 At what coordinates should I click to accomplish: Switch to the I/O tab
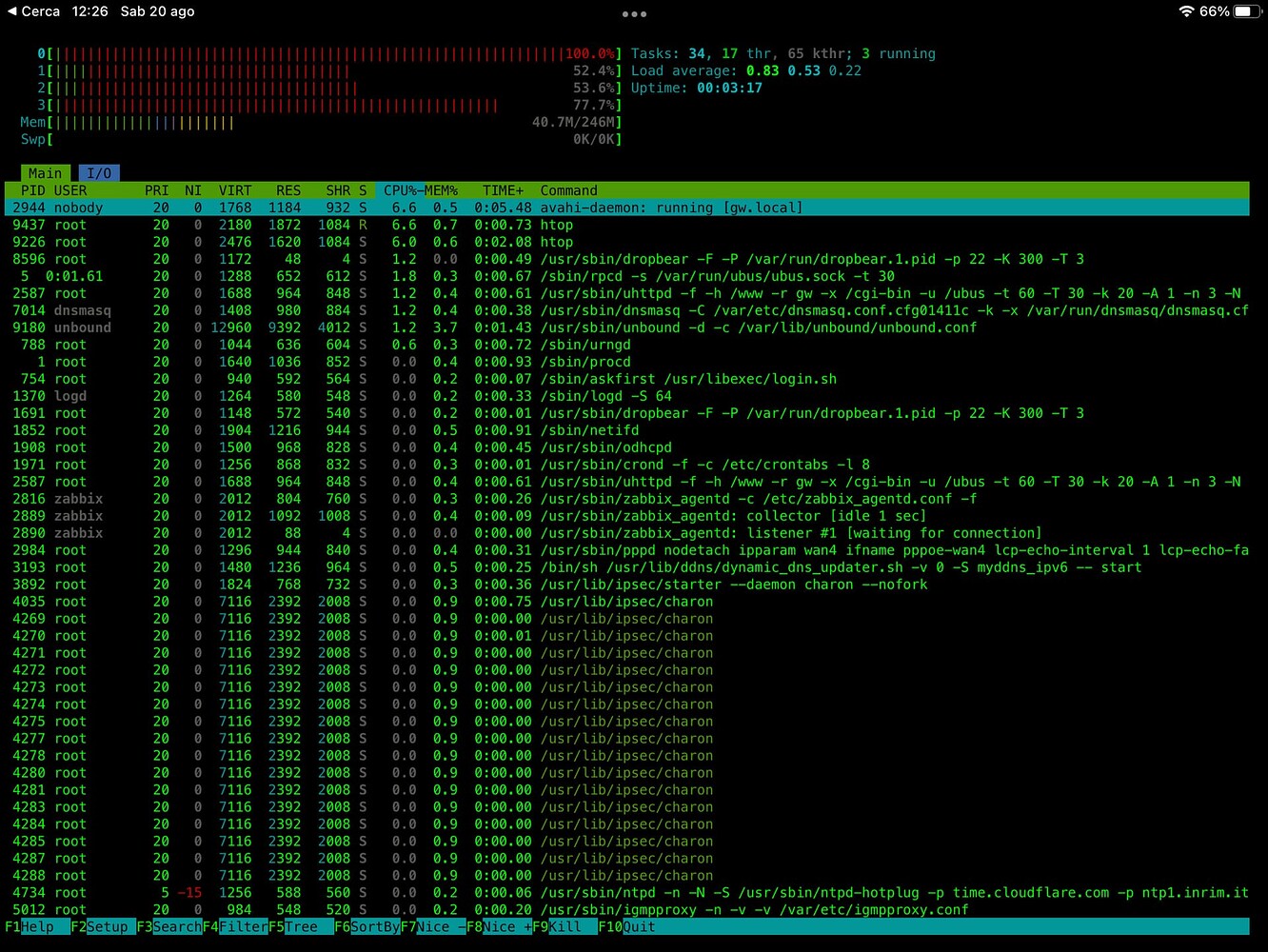(x=99, y=172)
